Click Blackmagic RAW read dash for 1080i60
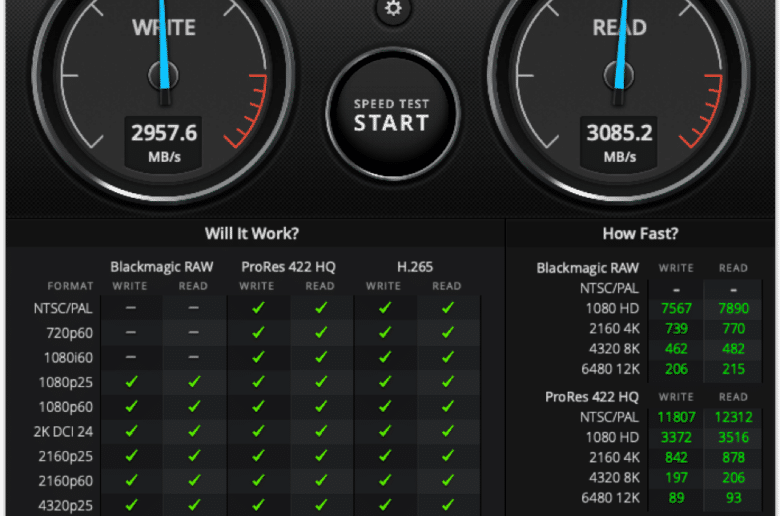Screen dimensions: 780x516 tap(194, 357)
